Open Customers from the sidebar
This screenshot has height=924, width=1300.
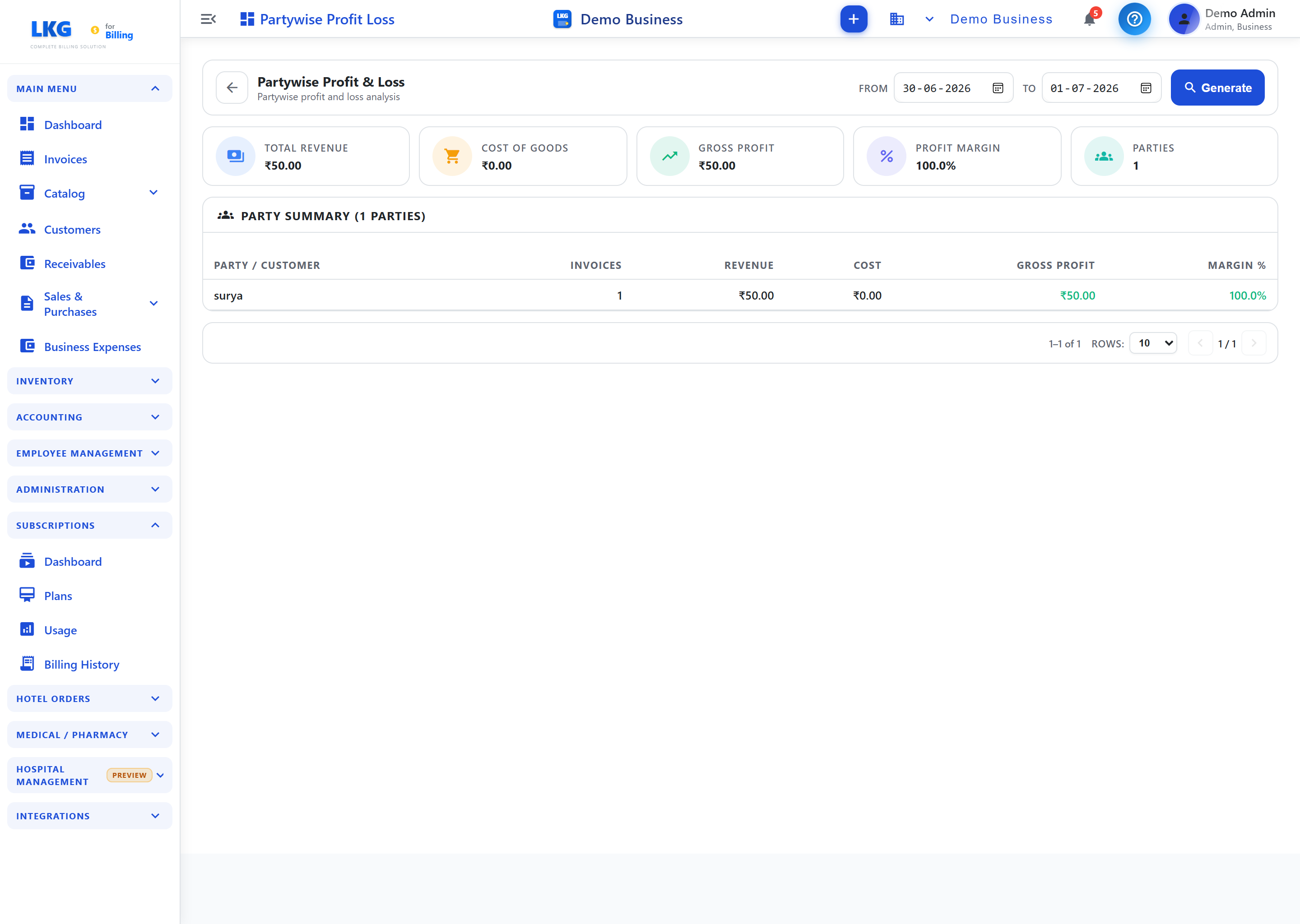coord(72,230)
